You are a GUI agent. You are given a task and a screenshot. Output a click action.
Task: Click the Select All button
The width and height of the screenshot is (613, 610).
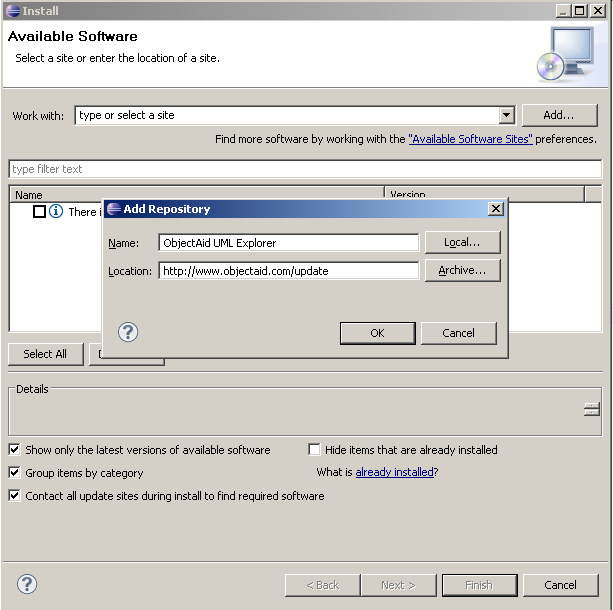tap(45, 354)
